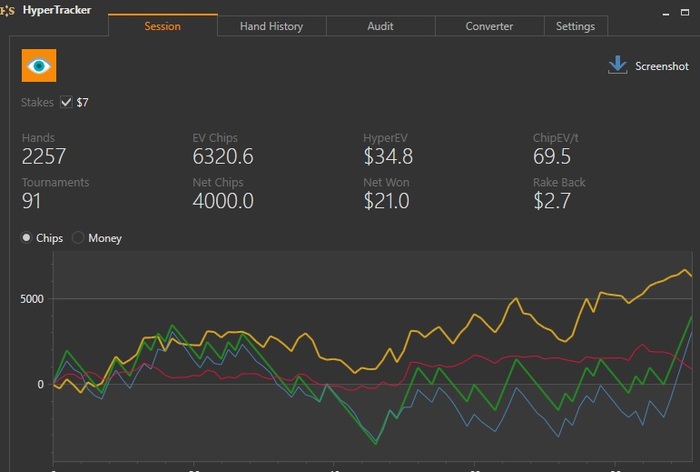Screen dimensions: 700x472
Task: Click the ChipEV/t value 69.5
Action: [x=552, y=156]
